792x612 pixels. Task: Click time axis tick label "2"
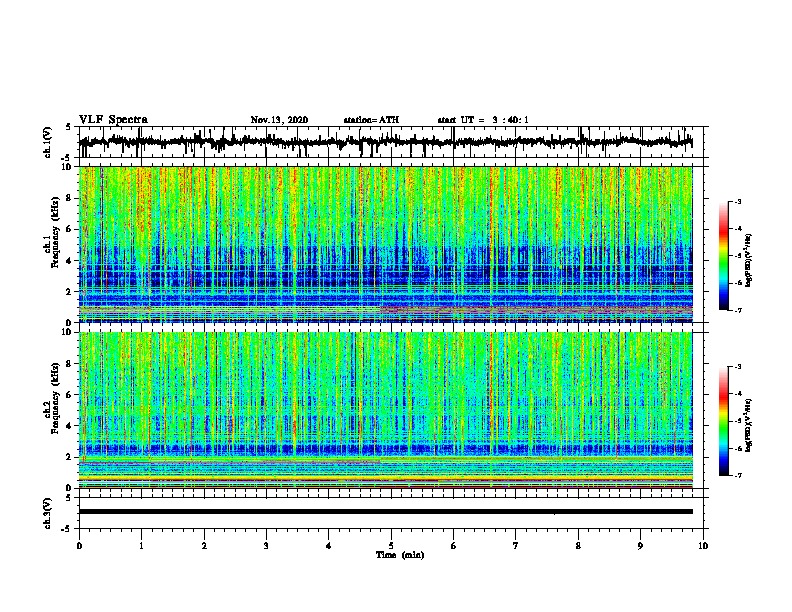[x=204, y=546]
